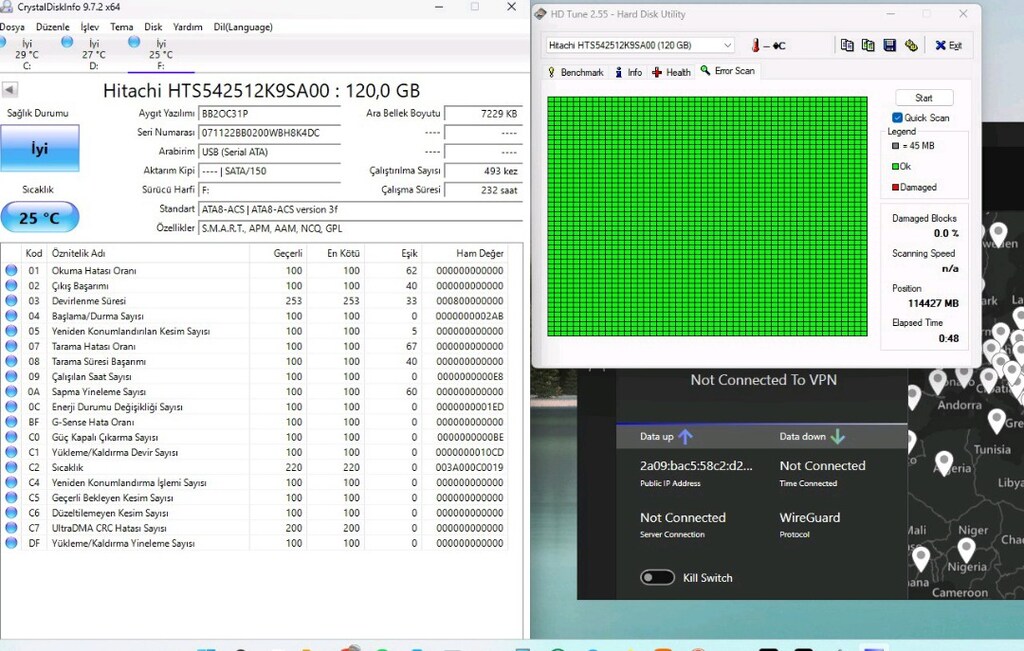1024x651 pixels.
Task: Click raw value 003A000C0019
Action: point(469,468)
